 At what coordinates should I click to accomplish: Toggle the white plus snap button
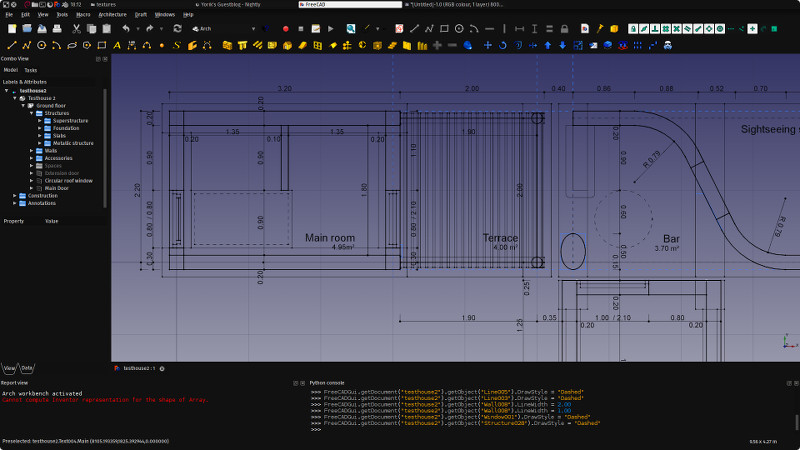pyautogui.click(x=752, y=29)
